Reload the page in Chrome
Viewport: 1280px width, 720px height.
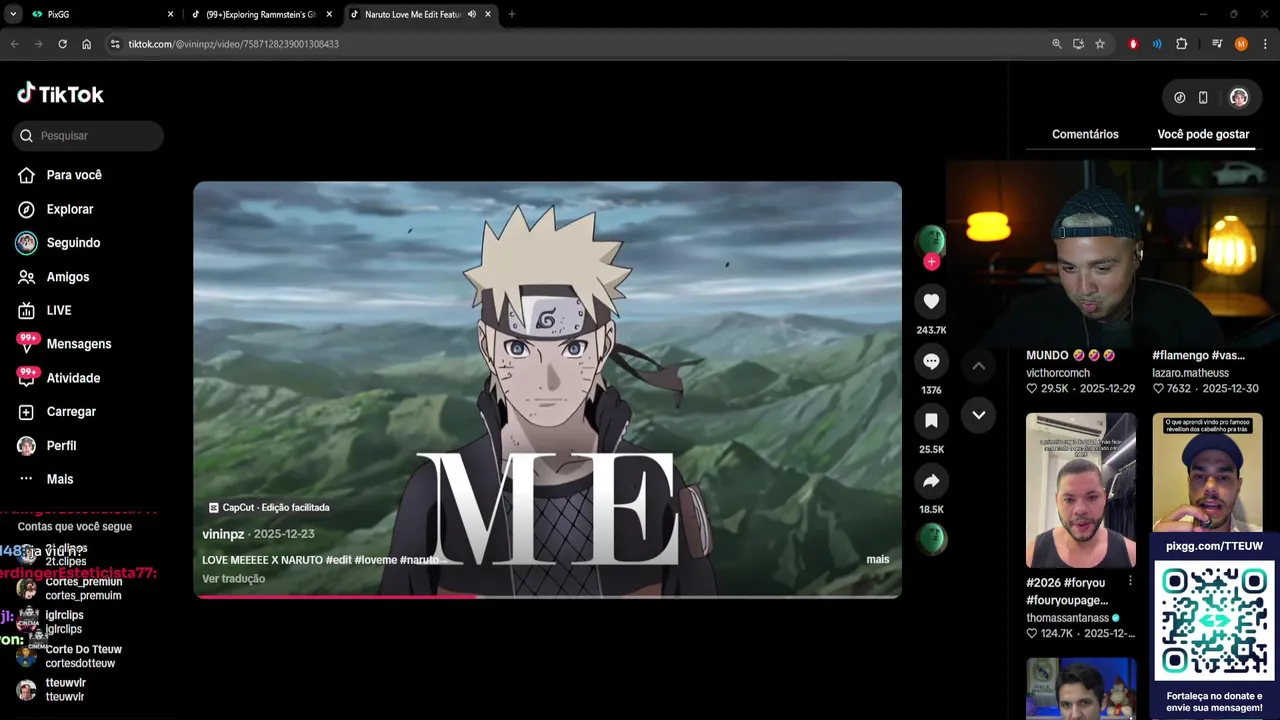click(62, 44)
